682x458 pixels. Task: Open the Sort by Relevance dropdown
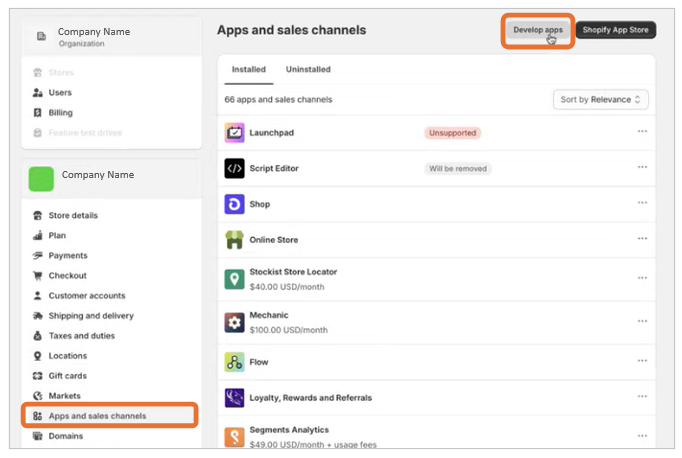point(600,100)
